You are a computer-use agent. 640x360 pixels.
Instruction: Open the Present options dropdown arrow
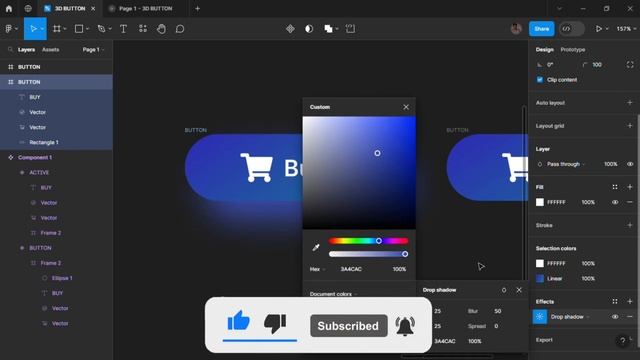pyautogui.click(x=607, y=29)
